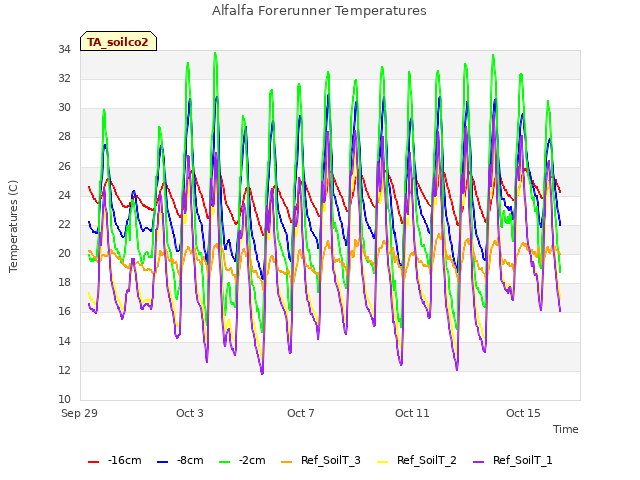Image resolution: width=640 pixels, height=480 pixels.
Task: Toggle the -8cm legend entry
Action: [180, 460]
